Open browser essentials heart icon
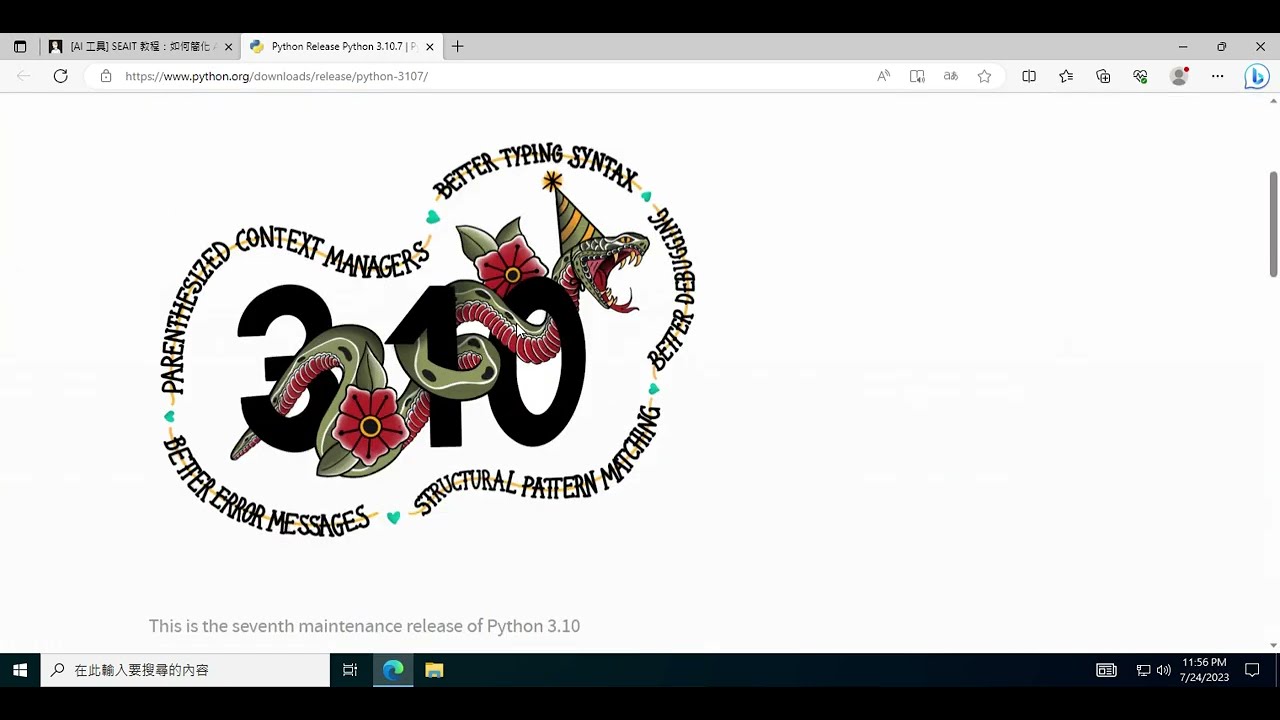This screenshot has height=720, width=1280. [x=1140, y=76]
